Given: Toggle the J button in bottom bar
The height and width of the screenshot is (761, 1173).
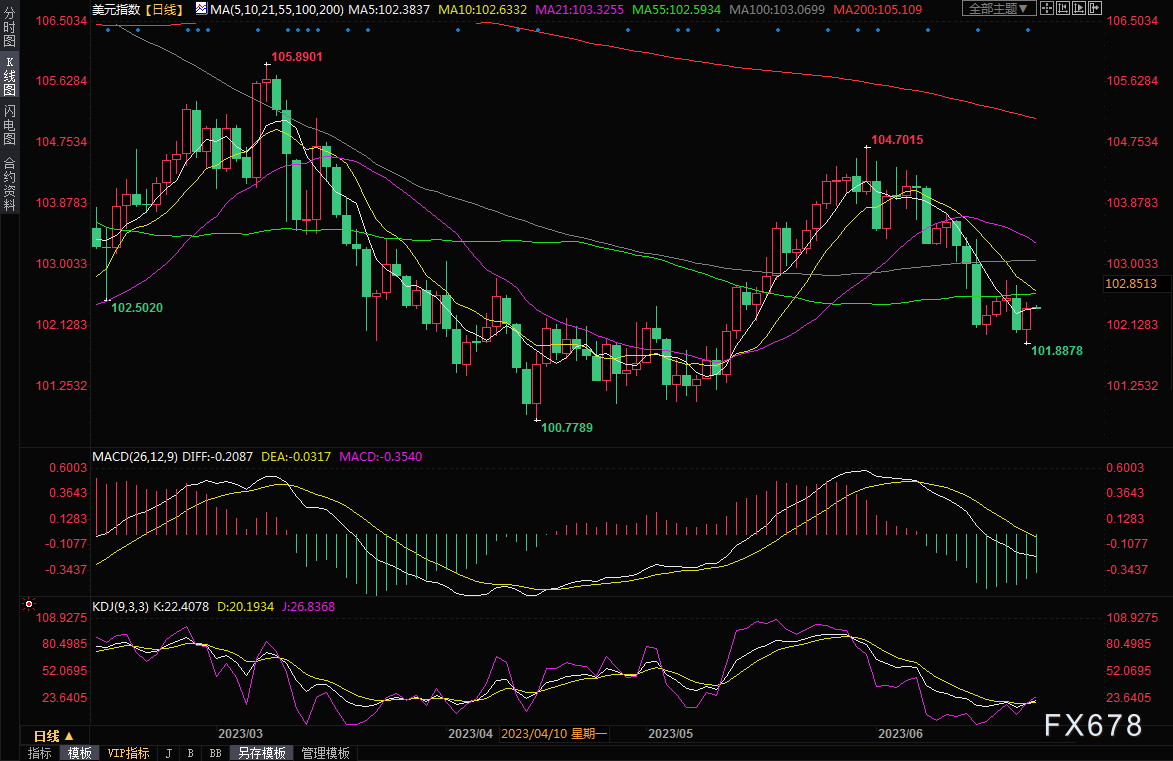Looking at the screenshot, I should [168, 753].
